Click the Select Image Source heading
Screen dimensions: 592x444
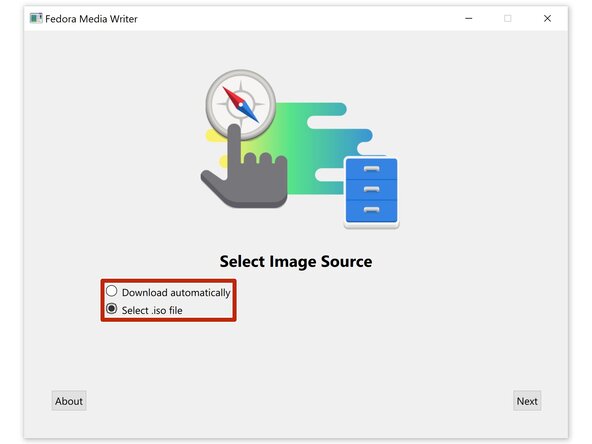pyautogui.click(x=296, y=262)
